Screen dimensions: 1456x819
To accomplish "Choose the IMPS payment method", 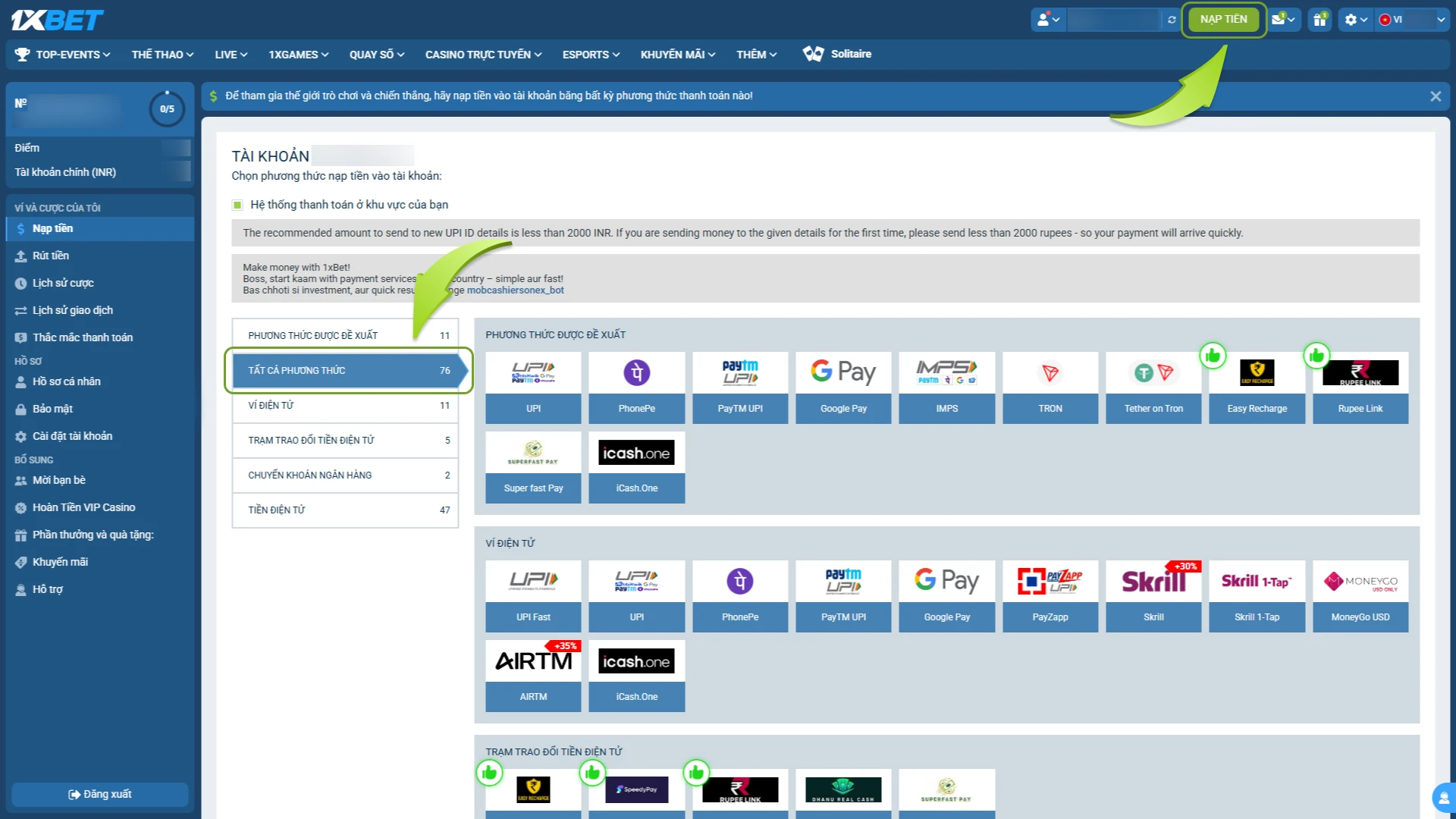I will pyautogui.click(x=946, y=388).
